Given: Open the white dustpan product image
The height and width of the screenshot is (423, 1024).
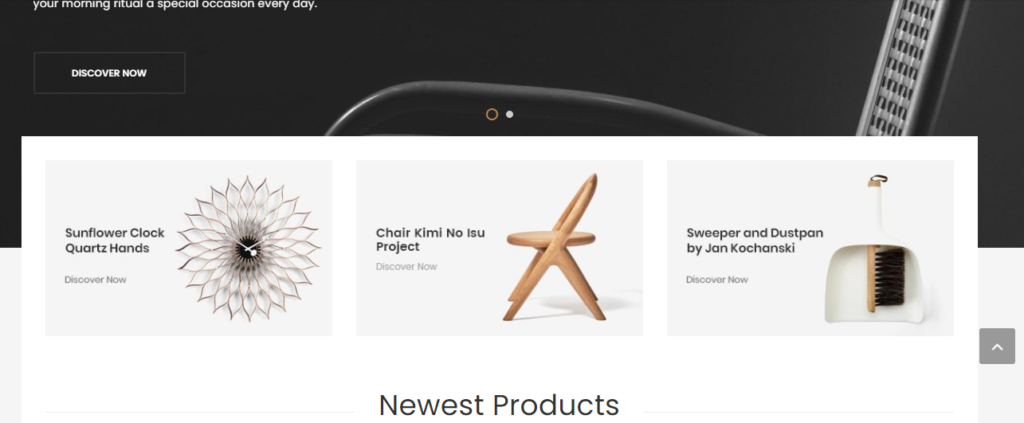Looking at the screenshot, I should click(x=875, y=248).
